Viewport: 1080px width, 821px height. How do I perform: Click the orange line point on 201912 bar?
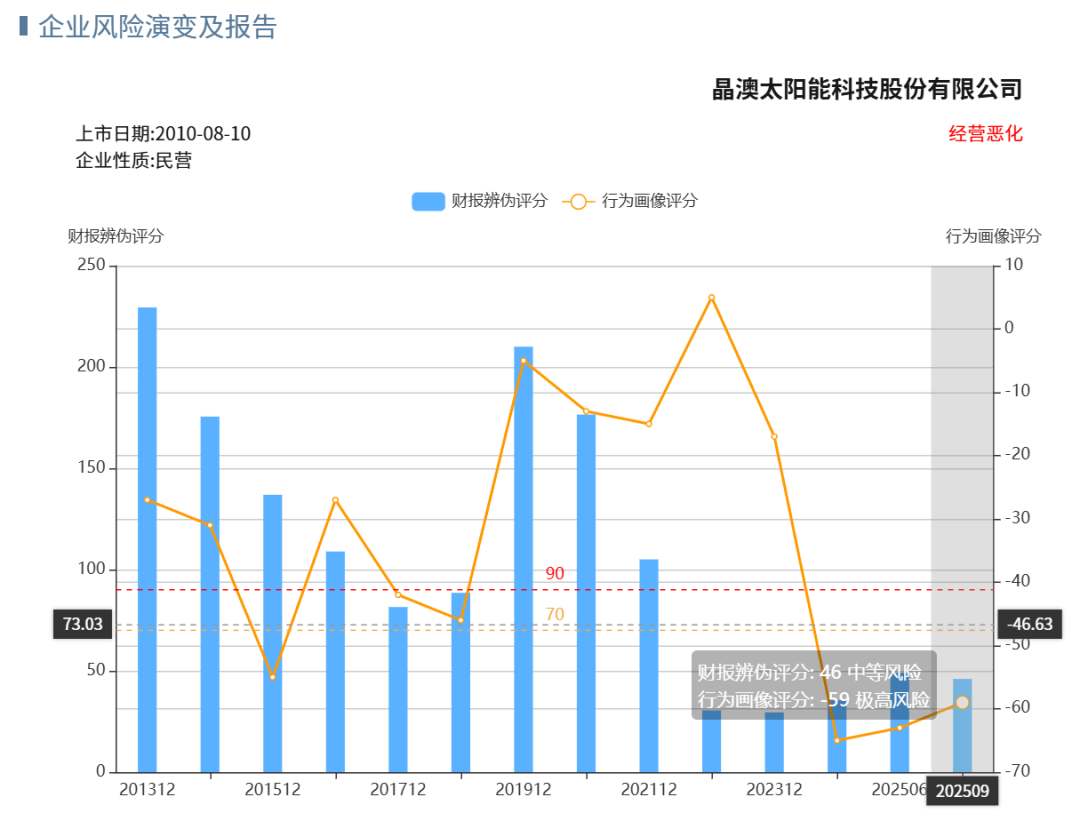coord(523,361)
